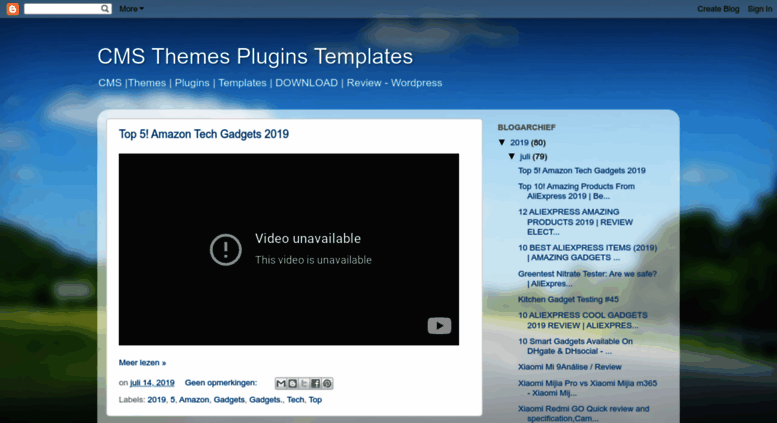Open archive link Xiaomi Mi 9Análise / Review
The image size is (777, 423).
[570, 367]
